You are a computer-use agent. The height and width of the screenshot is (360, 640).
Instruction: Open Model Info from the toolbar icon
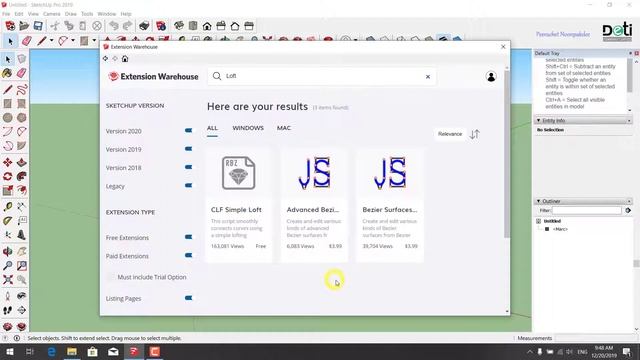click(161, 26)
